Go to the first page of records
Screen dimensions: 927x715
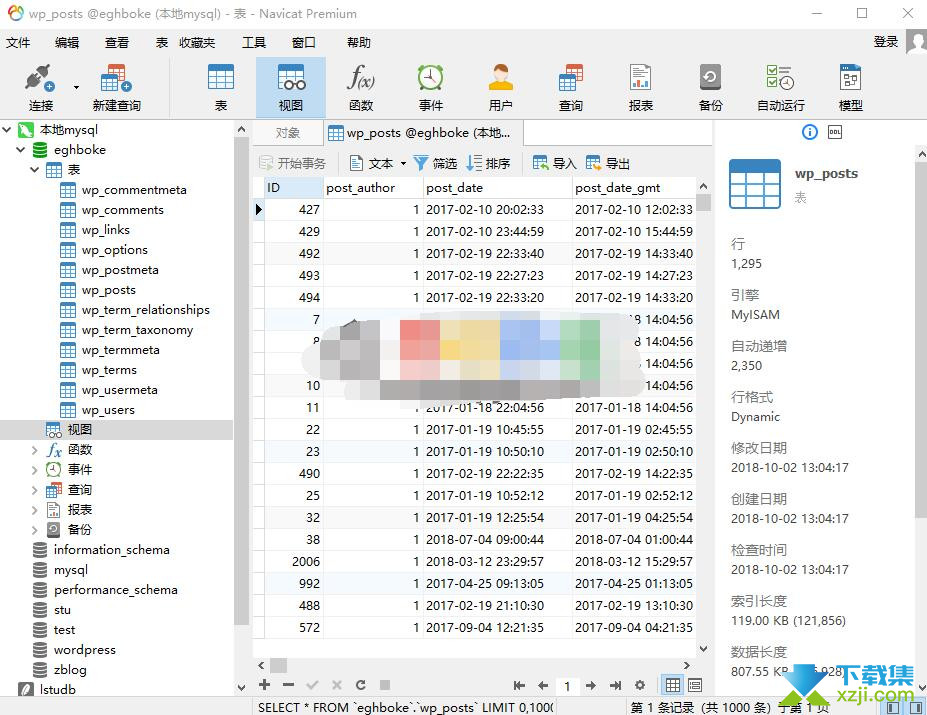tap(519, 685)
